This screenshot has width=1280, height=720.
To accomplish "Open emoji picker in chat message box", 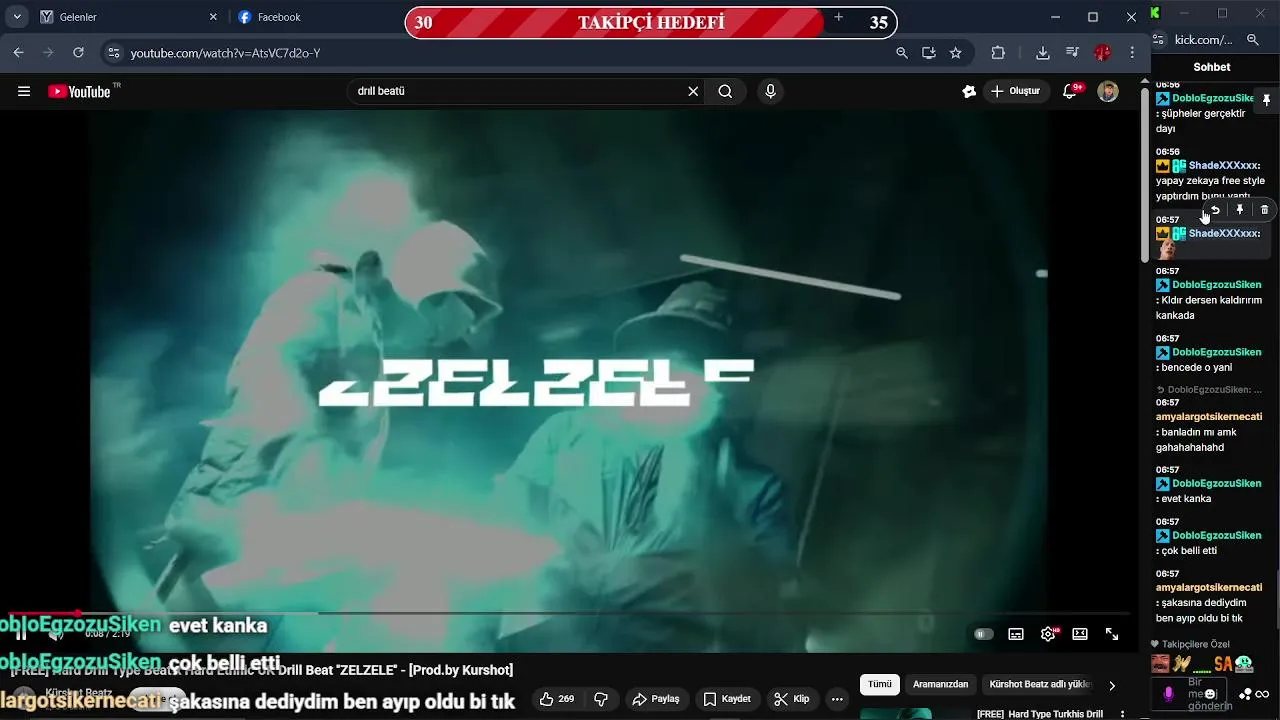I will point(1210,694).
